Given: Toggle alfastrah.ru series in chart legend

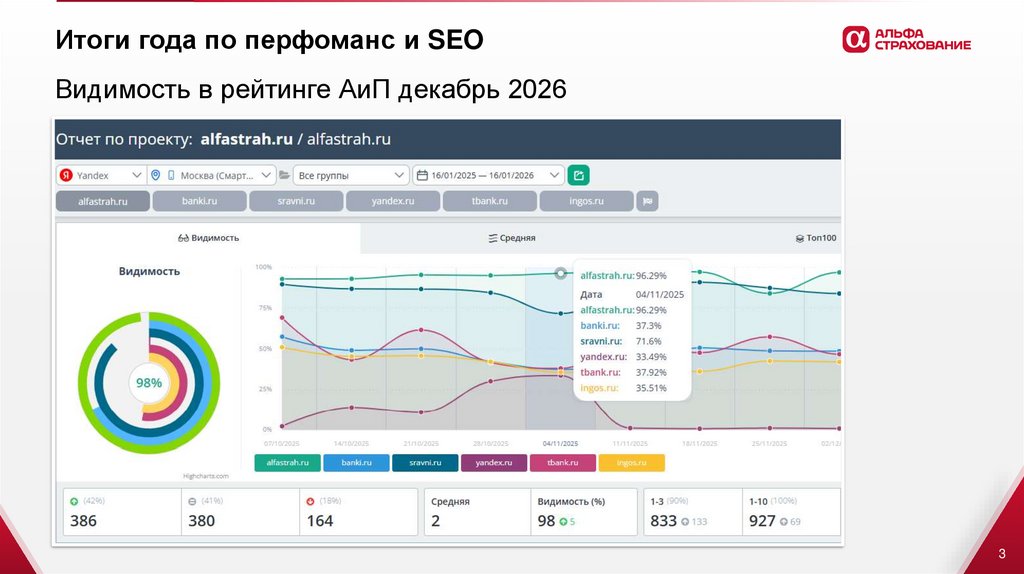Looking at the screenshot, I should tap(287, 462).
